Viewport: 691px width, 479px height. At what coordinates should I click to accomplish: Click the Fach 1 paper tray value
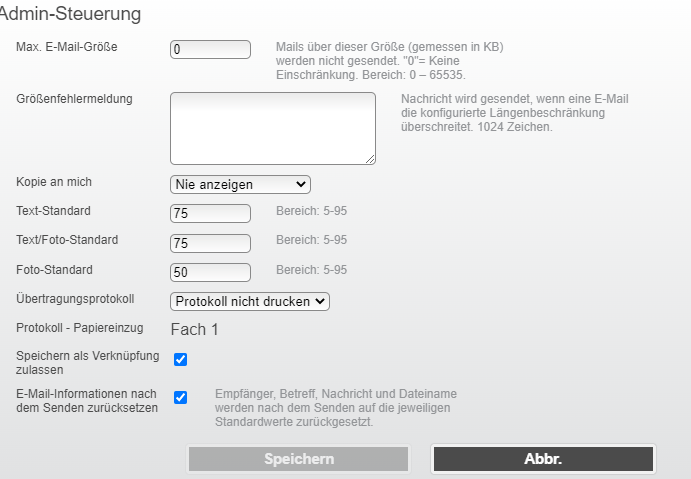194,329
